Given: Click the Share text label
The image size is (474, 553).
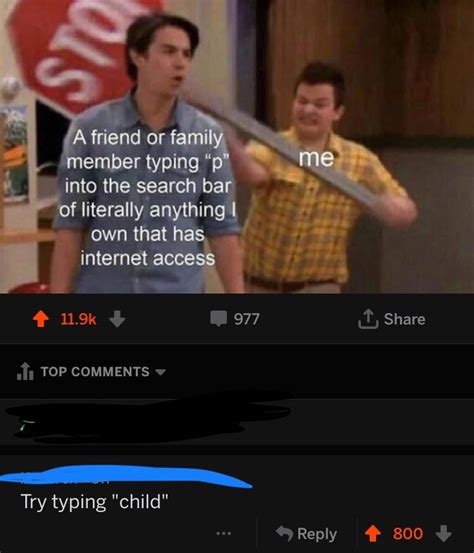Looking at the screenshot, I should tap(405, 319).
